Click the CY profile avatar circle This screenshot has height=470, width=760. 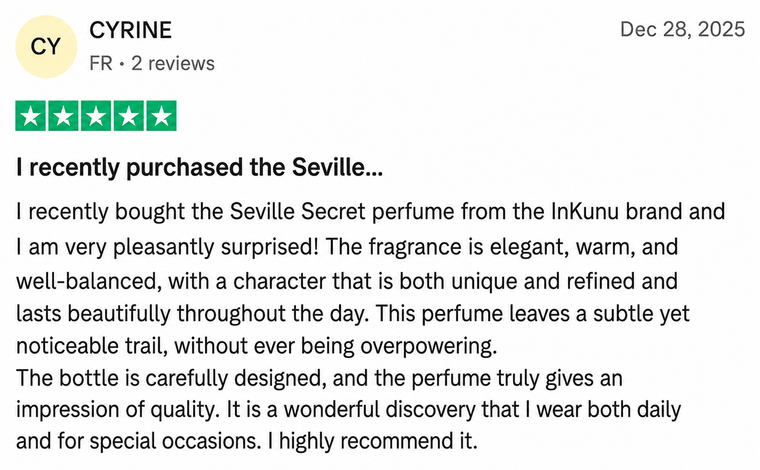pyautogui.click(x=46, y=47)
